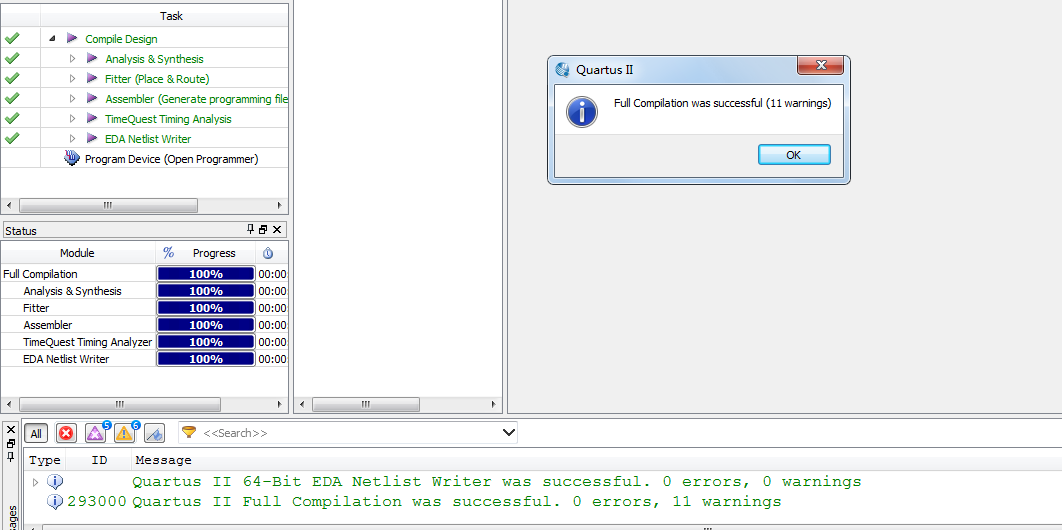Click the Full Compilation 100% progress bar
The image size is (1062, 530).
pos(206,274)
